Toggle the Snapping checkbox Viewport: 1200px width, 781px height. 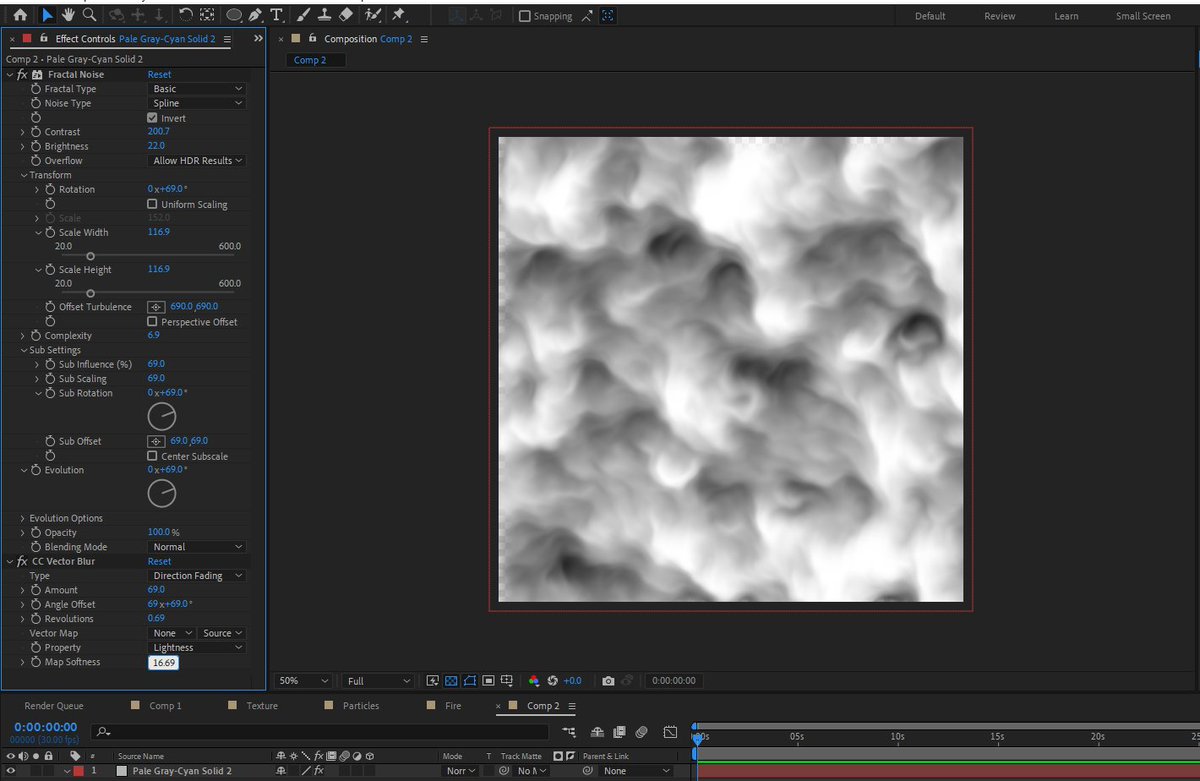pyautogui.click(x=525, y=16)
